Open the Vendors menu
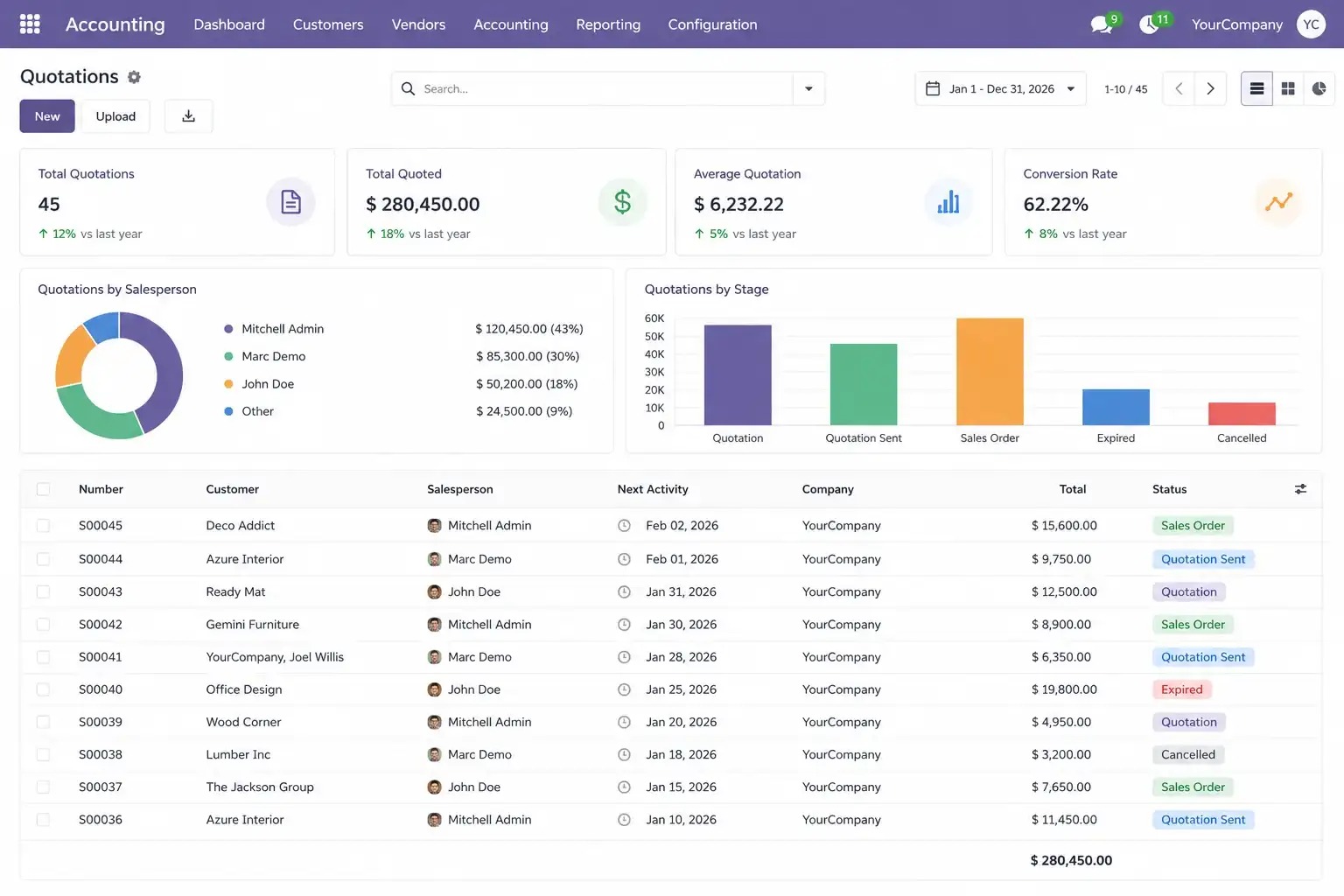 tap(418, 24)
